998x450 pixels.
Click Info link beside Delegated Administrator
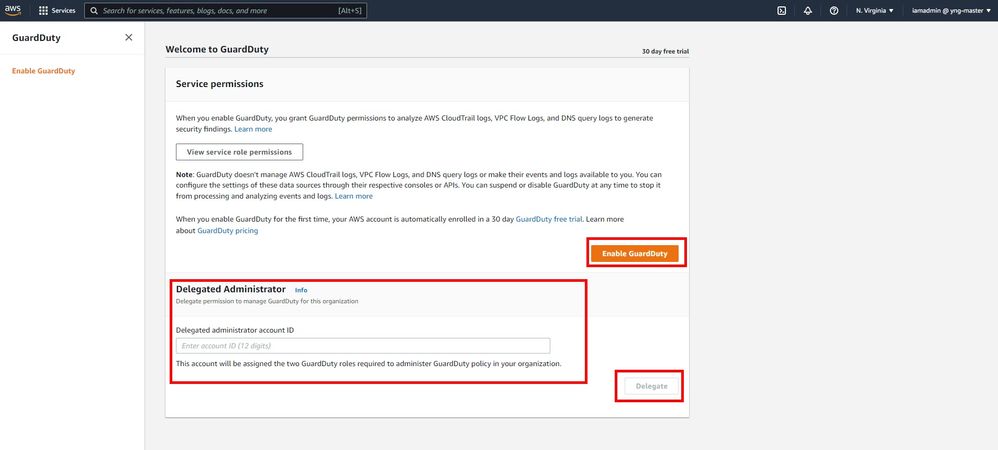(x=301, y=290)
